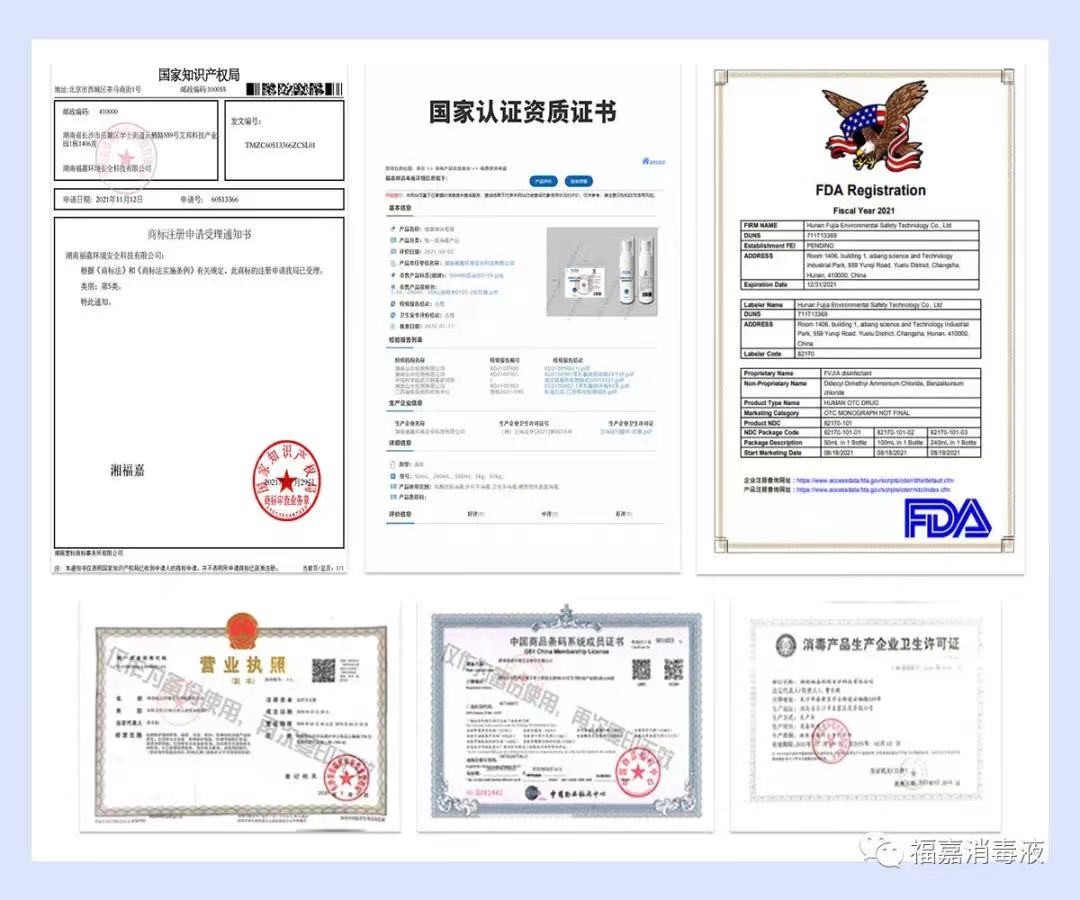Screen dimensions: 1080x900
Task: Click the second blue pill button on the product page
Action: 577,182
